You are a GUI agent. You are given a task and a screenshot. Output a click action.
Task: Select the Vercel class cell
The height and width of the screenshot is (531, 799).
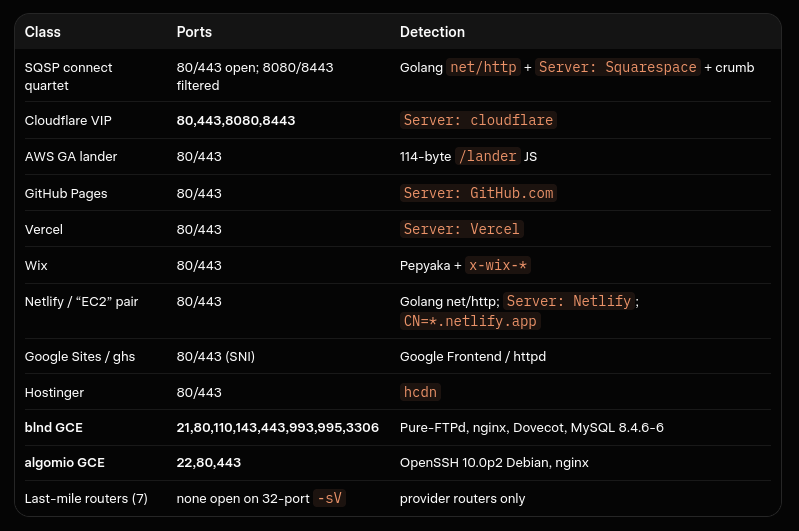[44, 229]
